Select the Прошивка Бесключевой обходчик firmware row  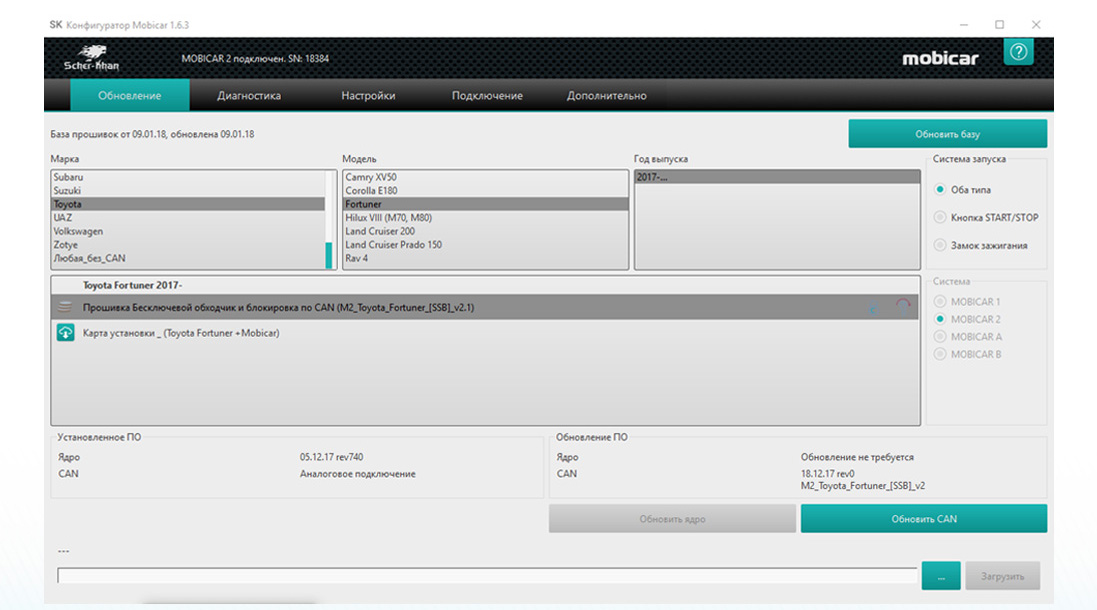(x=486, y=307)
